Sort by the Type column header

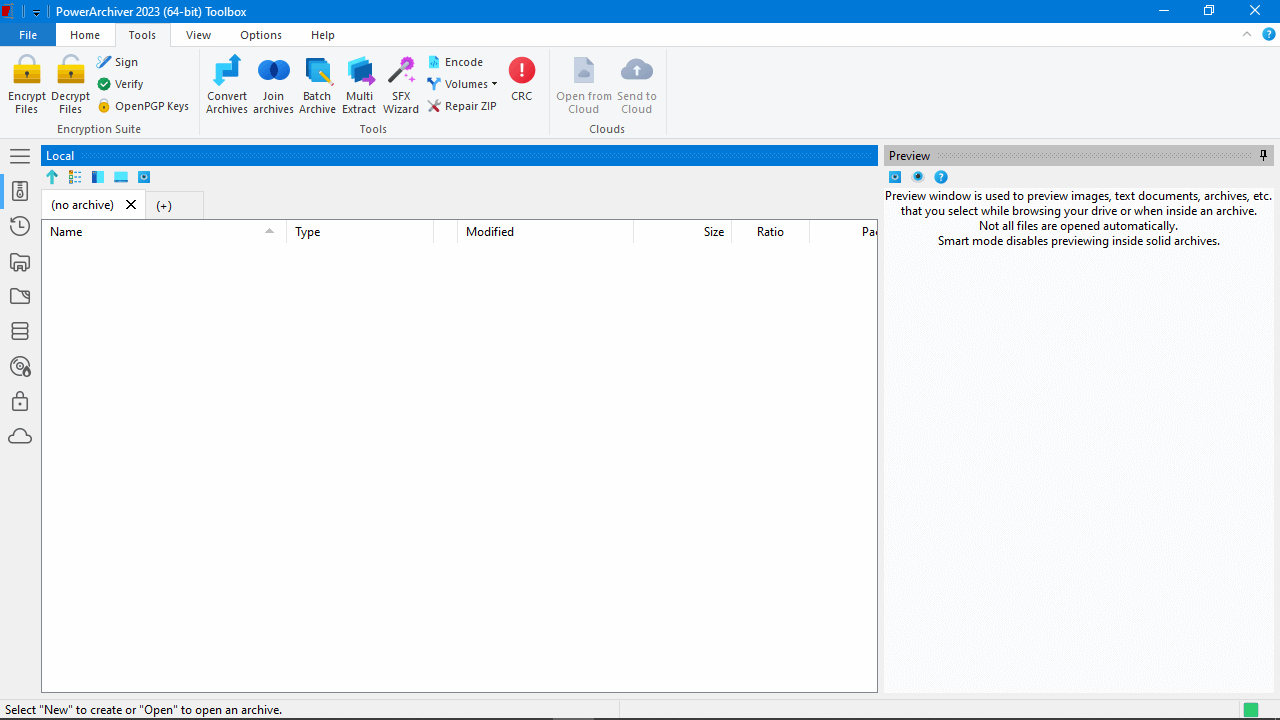360,232
